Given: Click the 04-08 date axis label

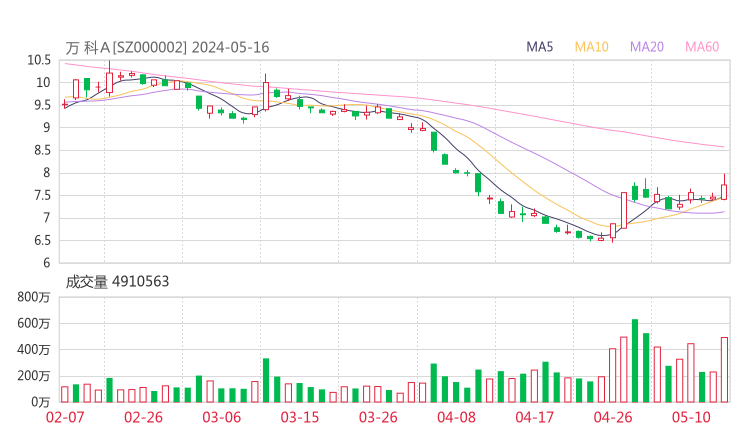Looking at the screenshot, I should pyautogui.click(x=456, y=417).
